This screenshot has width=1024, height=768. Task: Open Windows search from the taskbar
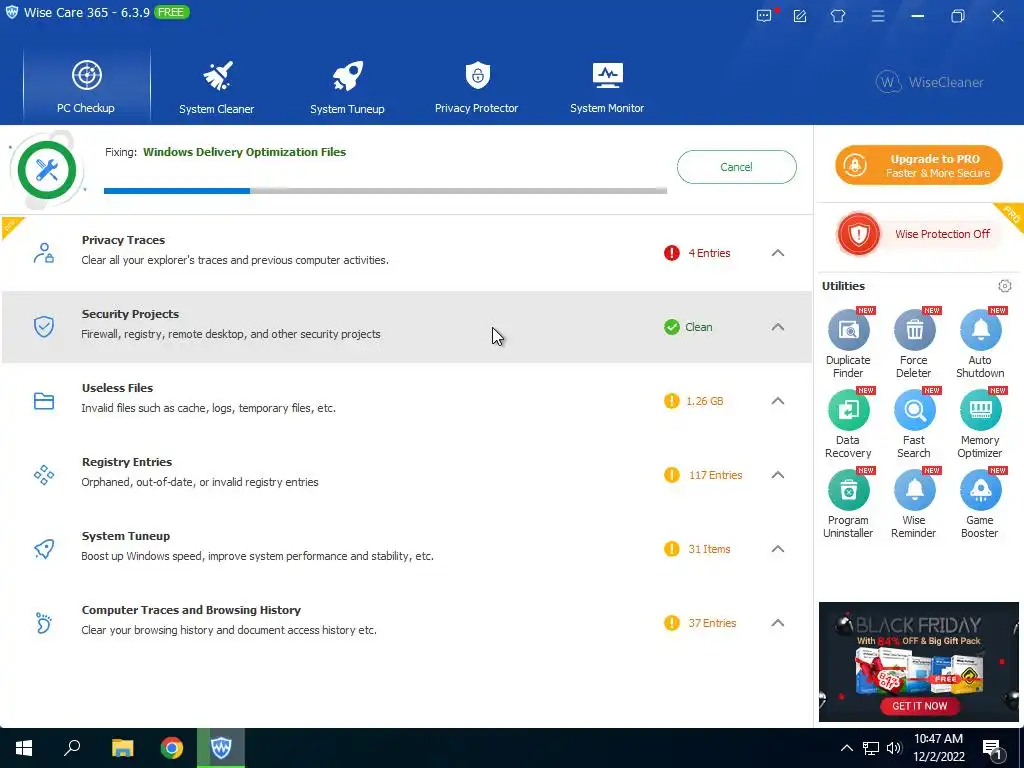[72, 748]
